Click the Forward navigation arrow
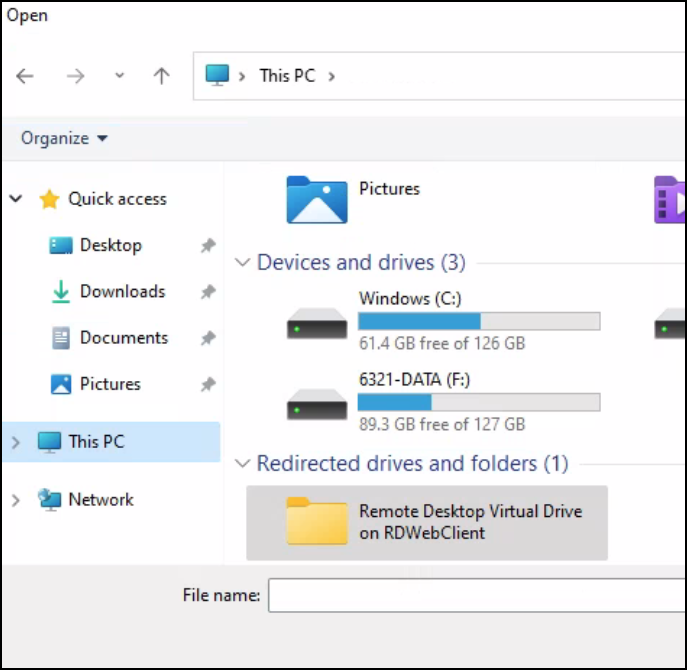 (75, 76)
